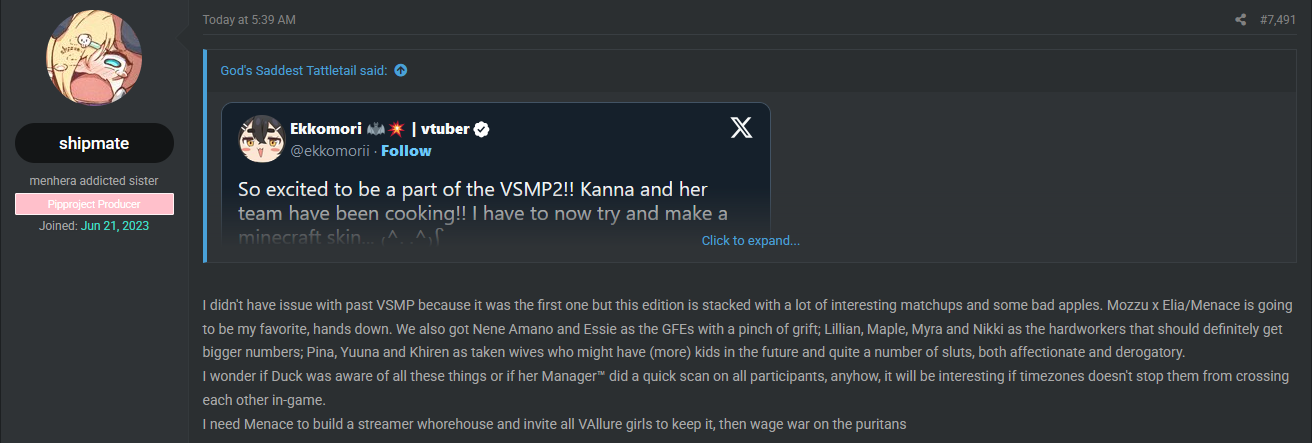Open the Today at 5:39 AM timestamp
The width and height of the screenshot is (1312, 443).
point(249,20)
